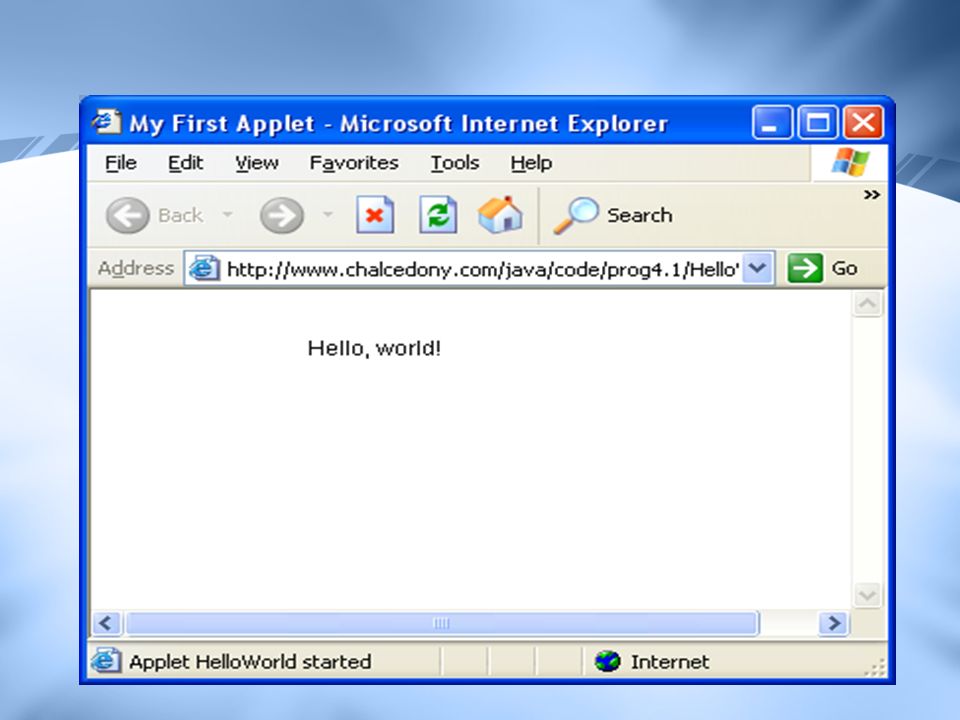Click the vertical scrollbar up arrow
The image size is (960, 720).
pyautogui.click(x=868, y=304)
